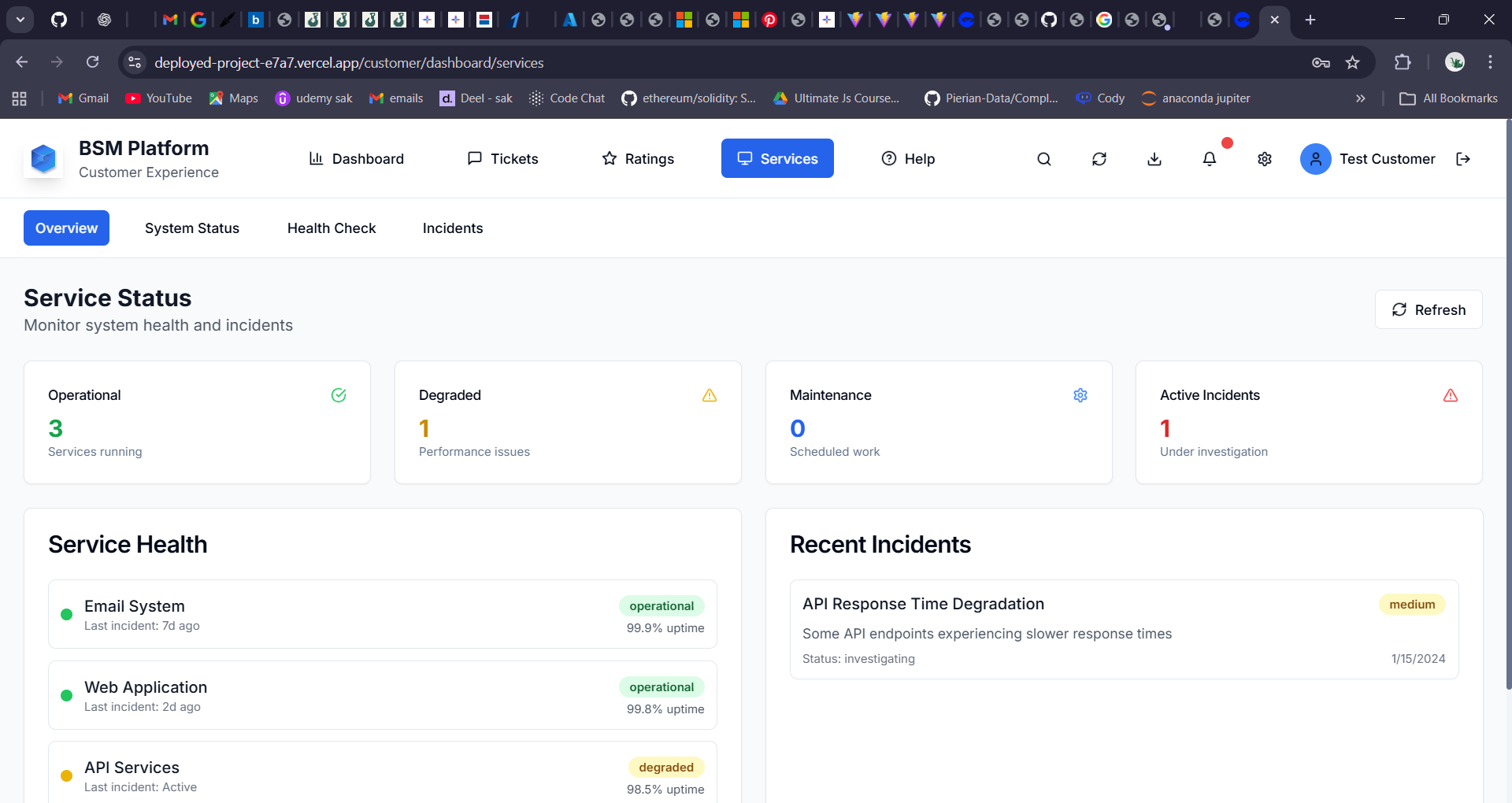Viewport: 1512px width, 803px height.
Task: Click the logout icon
Action: pyautogui.click(x=1463, y=159)
